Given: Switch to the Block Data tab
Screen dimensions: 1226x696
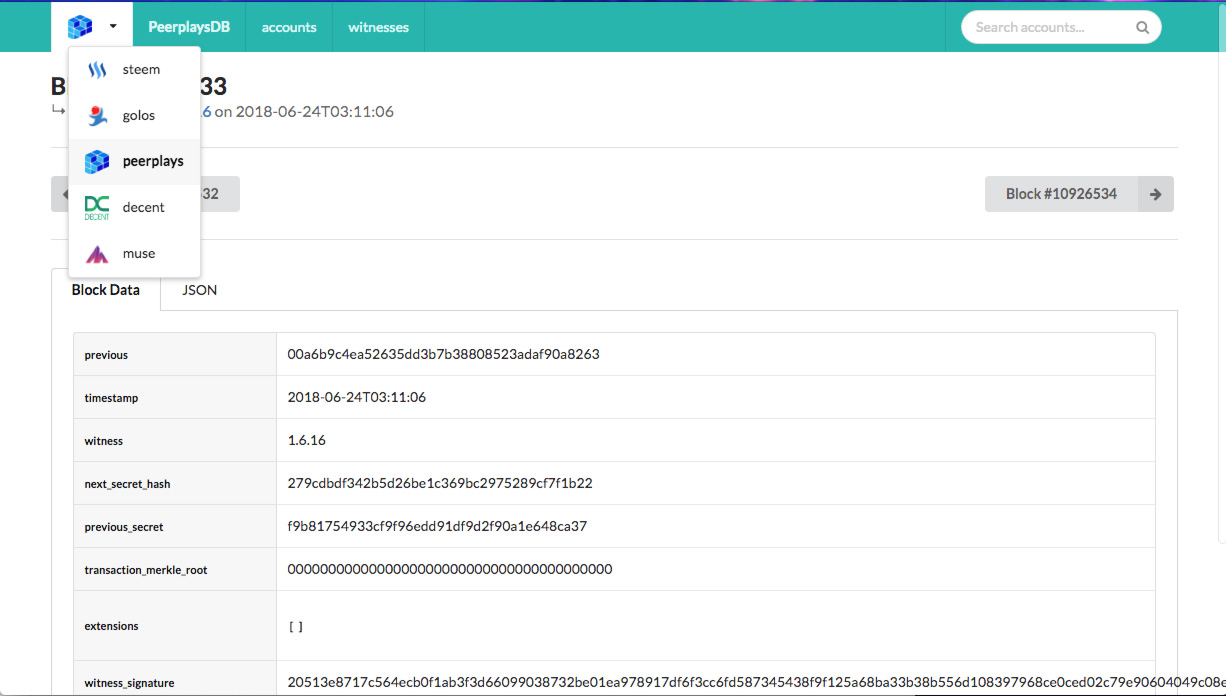Looking at the screenshot, I should [106, 290].
